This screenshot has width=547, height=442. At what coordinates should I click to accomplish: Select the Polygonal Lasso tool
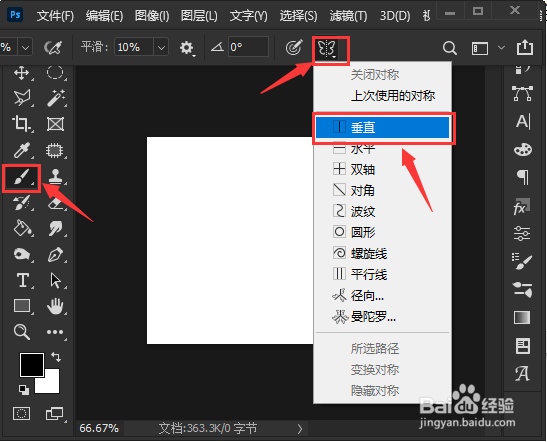pos(22,98)
